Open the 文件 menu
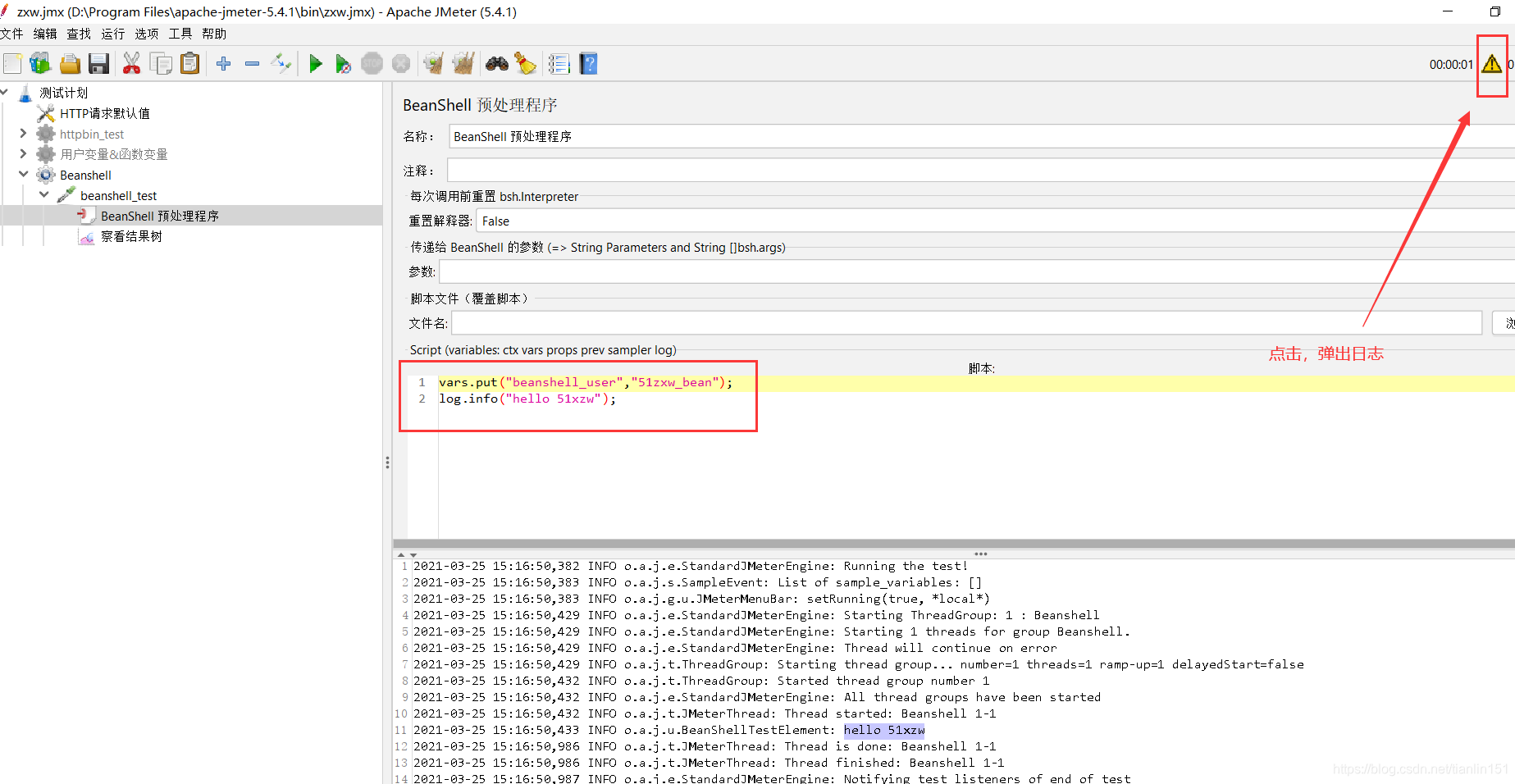The width and height of the screenshot is (1515, 784). [x=11, y=34]
